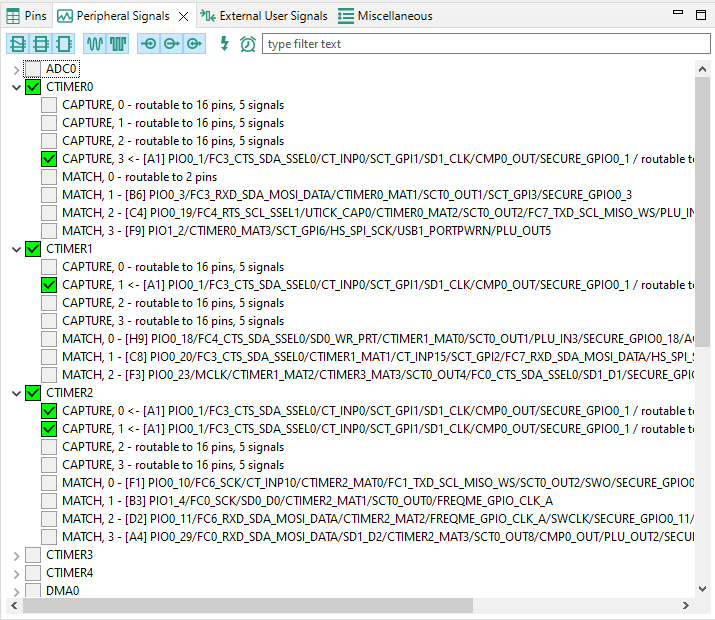Screen dimensions: 715x620
Task: Check CTIMER0 MATCH, 3 PIO1_2 checkbox
Action: (49, 231)
